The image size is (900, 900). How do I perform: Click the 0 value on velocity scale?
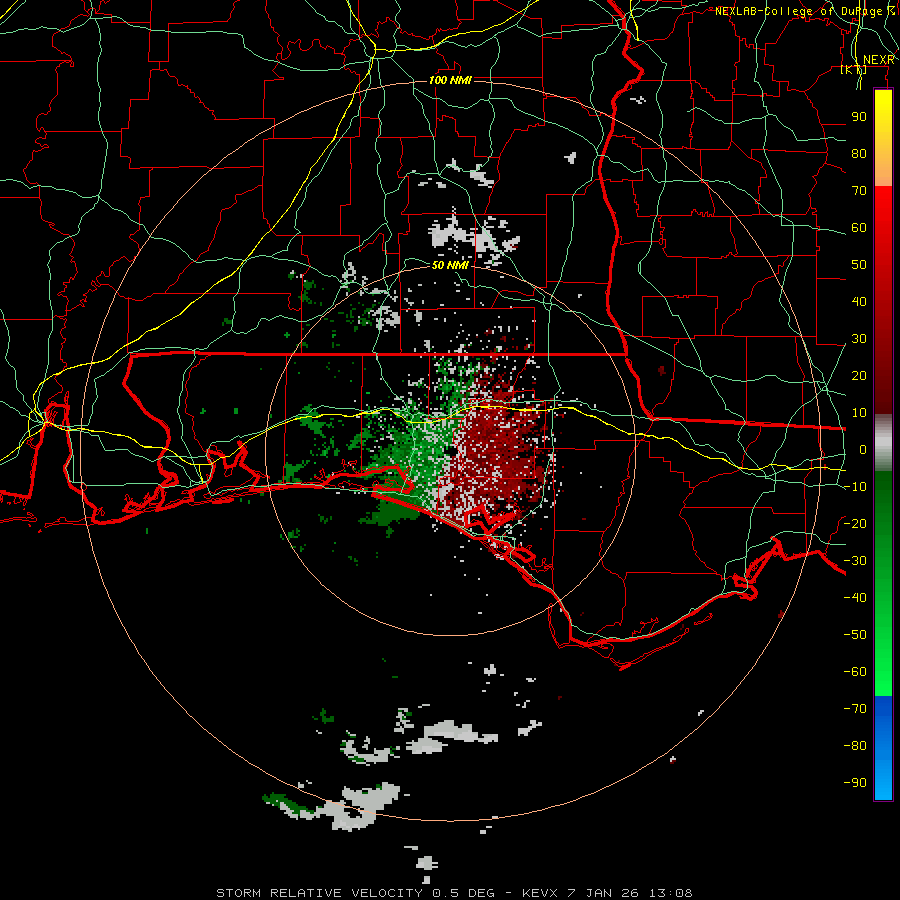coord(863,450)
